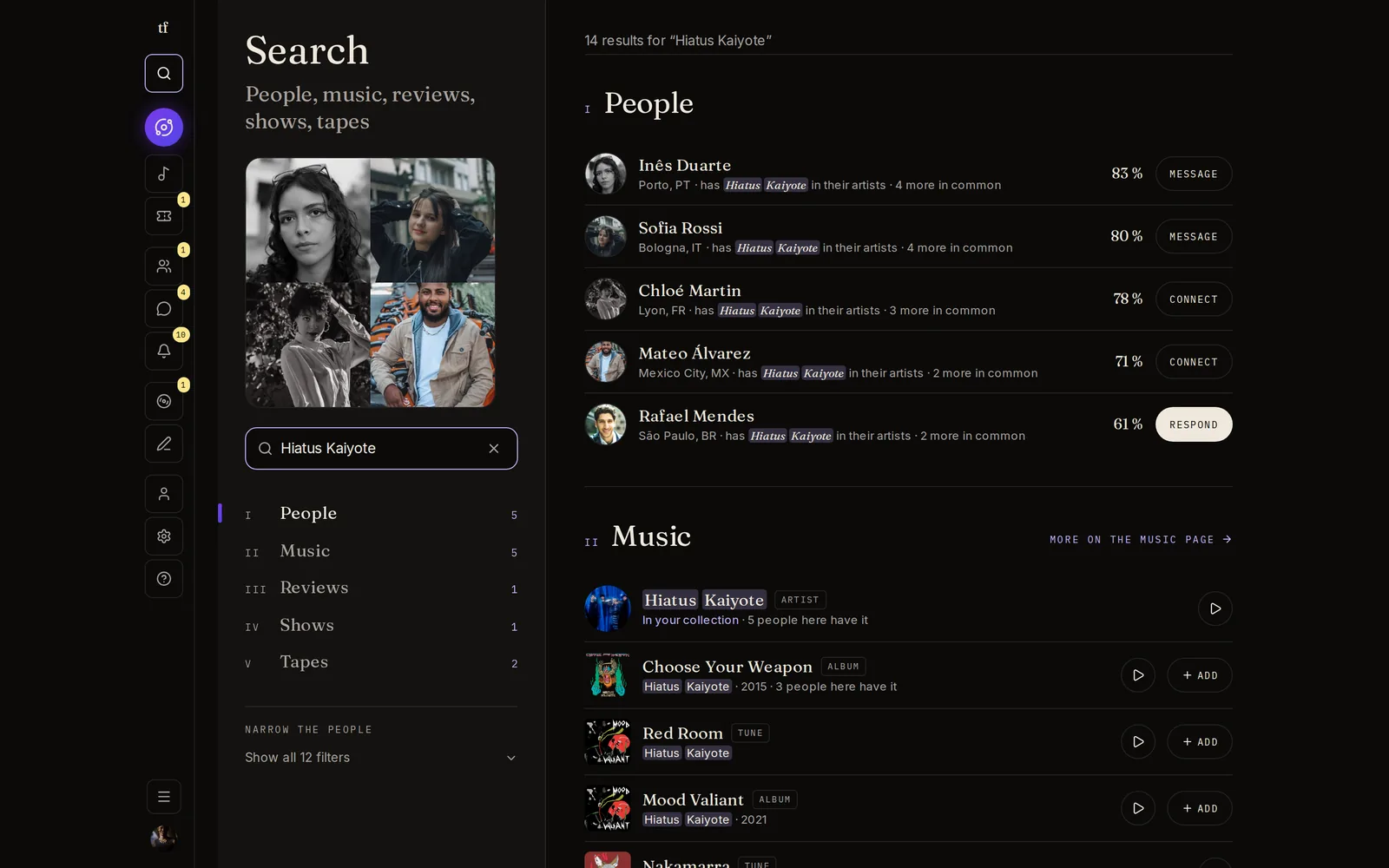Click the 83 % match score

click(1127, 174)
